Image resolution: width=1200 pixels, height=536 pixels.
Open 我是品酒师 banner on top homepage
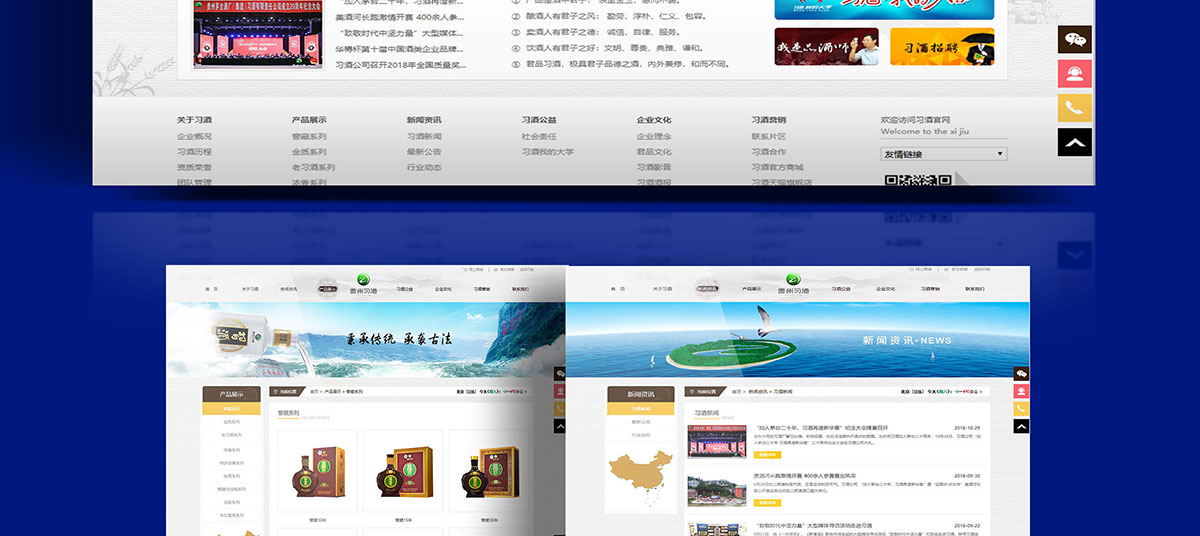(826, 46)
